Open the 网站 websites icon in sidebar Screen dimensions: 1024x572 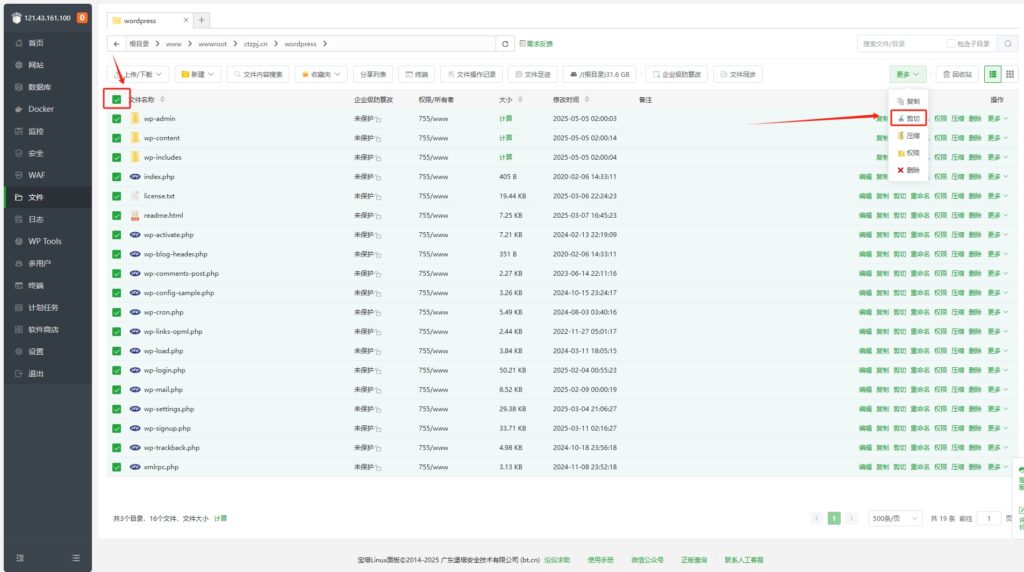(19, 65)
